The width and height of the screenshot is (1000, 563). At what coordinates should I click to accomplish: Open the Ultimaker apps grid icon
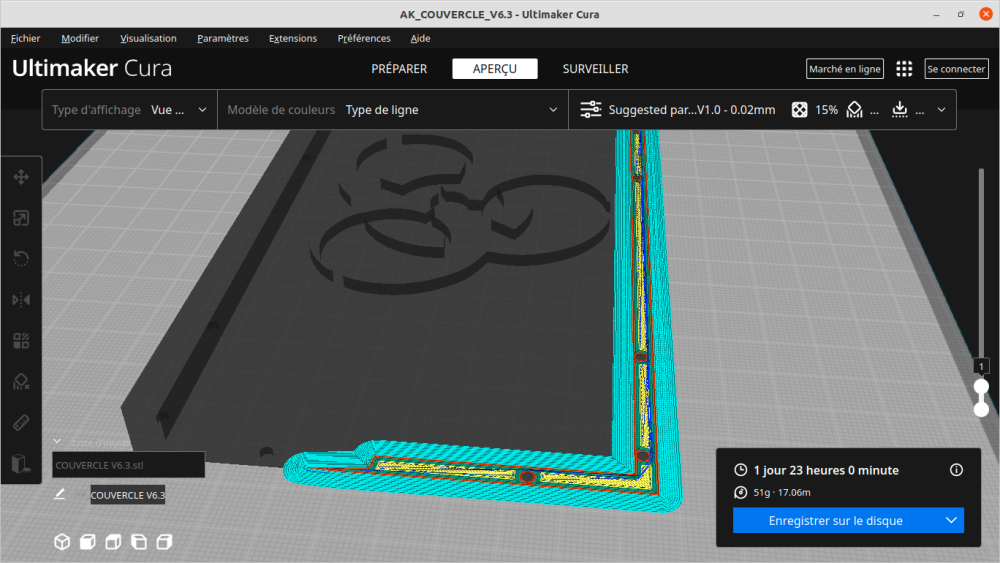904,69
